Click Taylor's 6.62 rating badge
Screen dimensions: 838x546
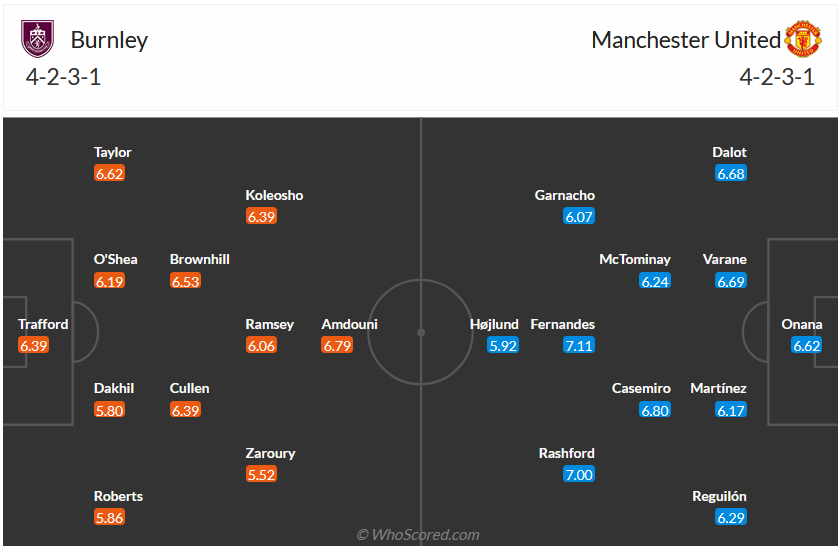tap(109, 174)
